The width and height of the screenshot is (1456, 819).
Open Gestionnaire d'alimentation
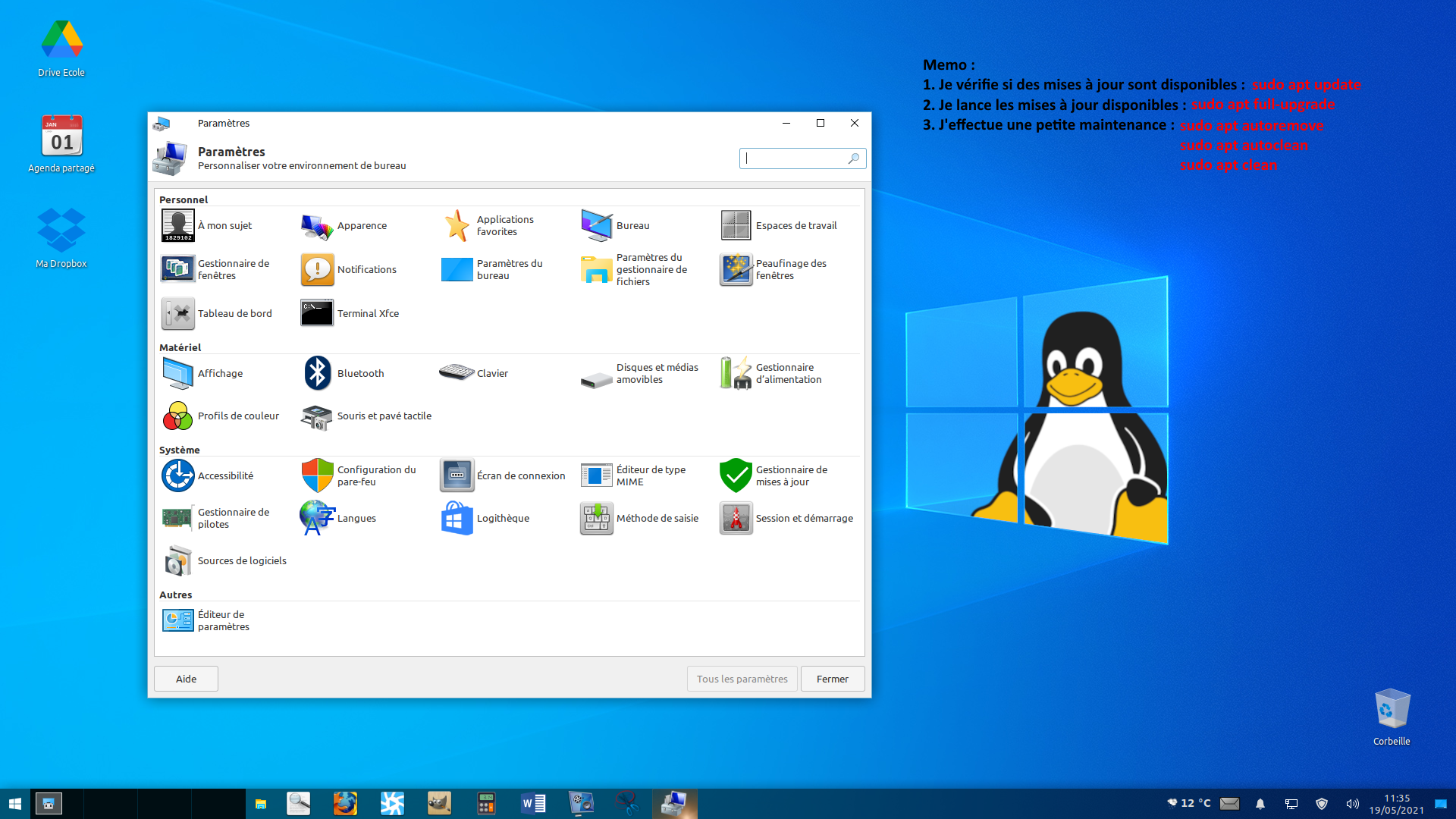[x=770, y=373]
